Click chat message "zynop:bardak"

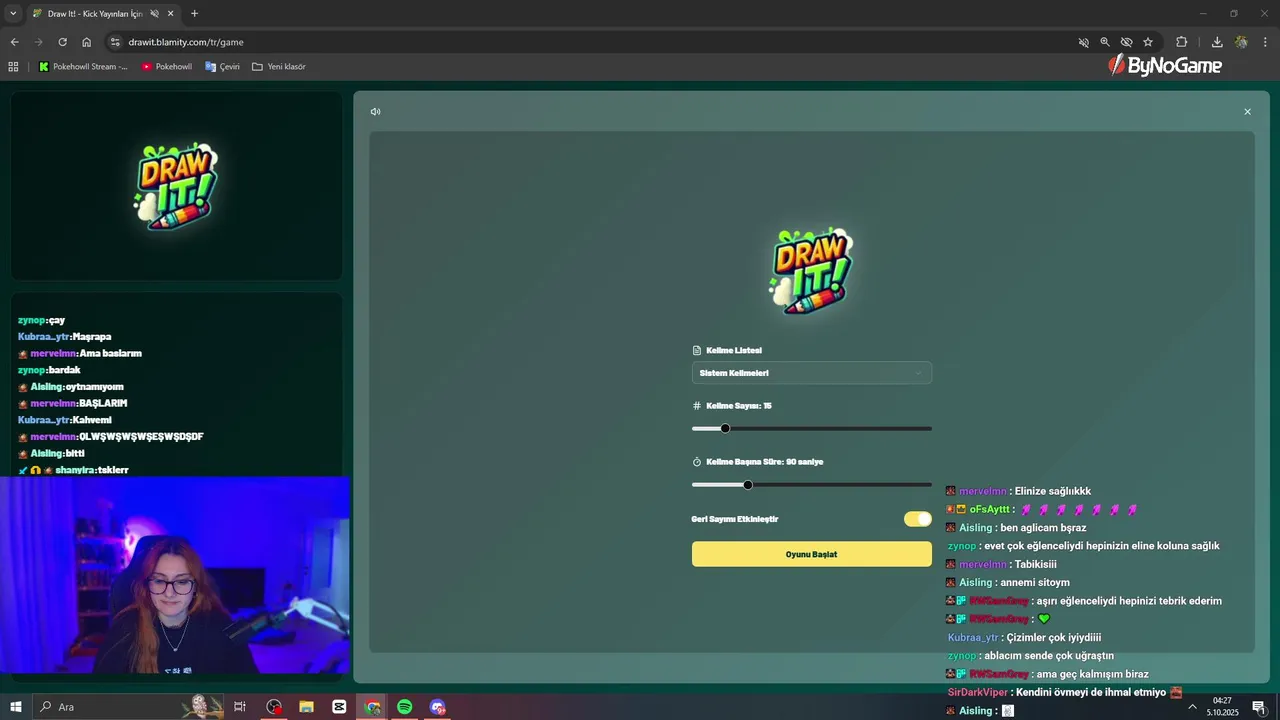49,370
